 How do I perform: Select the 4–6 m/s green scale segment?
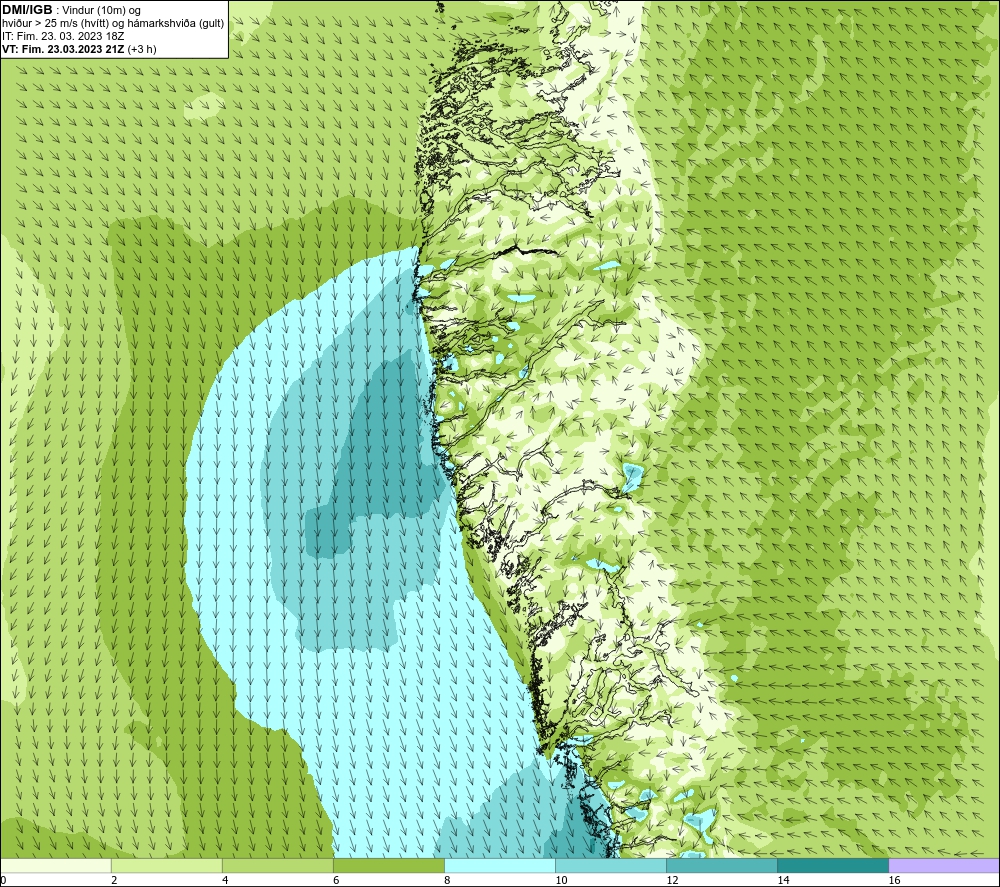point(277,865)
